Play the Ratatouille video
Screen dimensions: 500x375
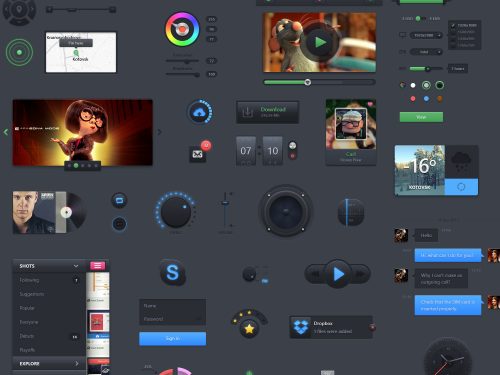(320, 42)
